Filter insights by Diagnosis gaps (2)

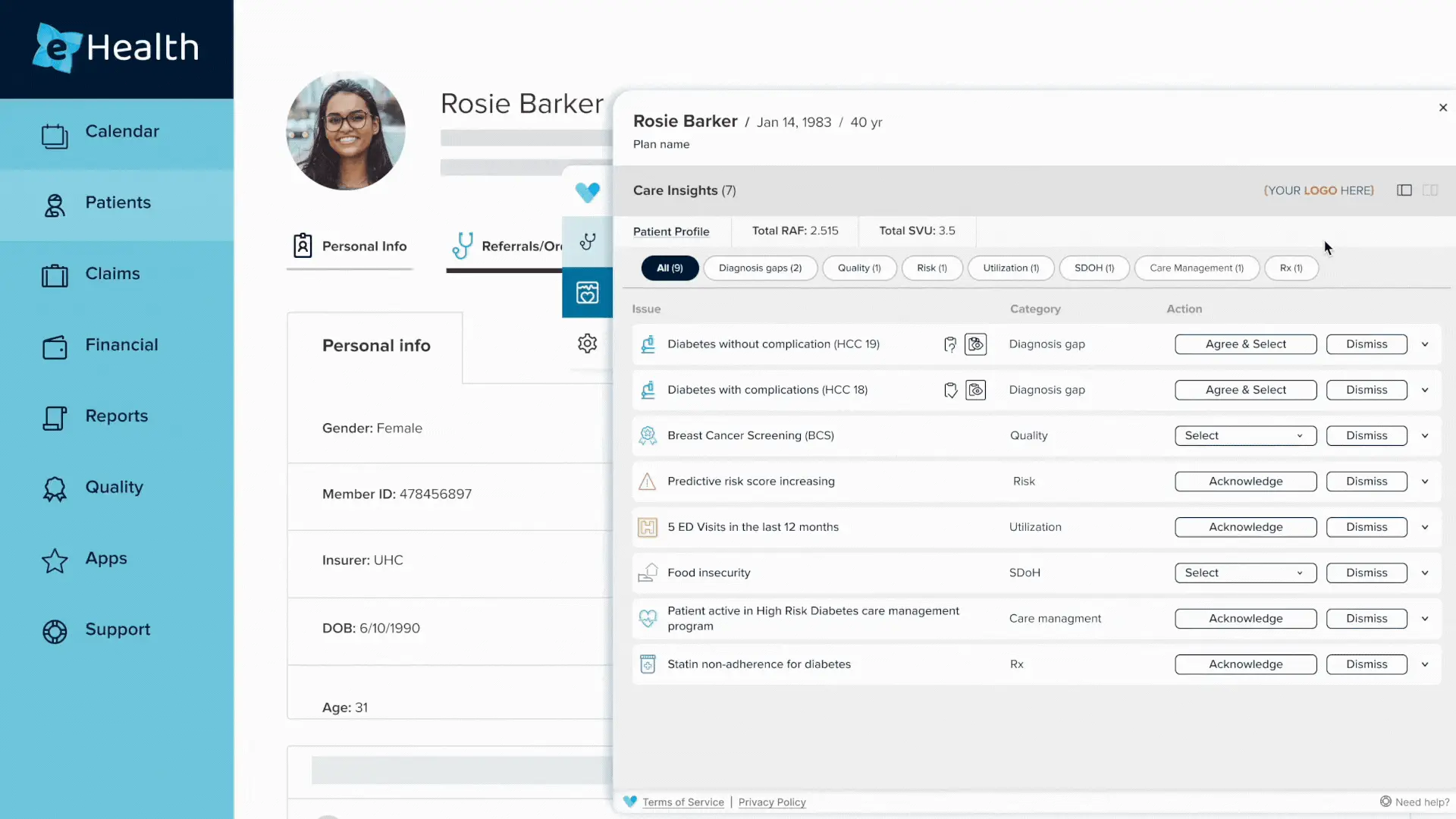click(760, 268)
